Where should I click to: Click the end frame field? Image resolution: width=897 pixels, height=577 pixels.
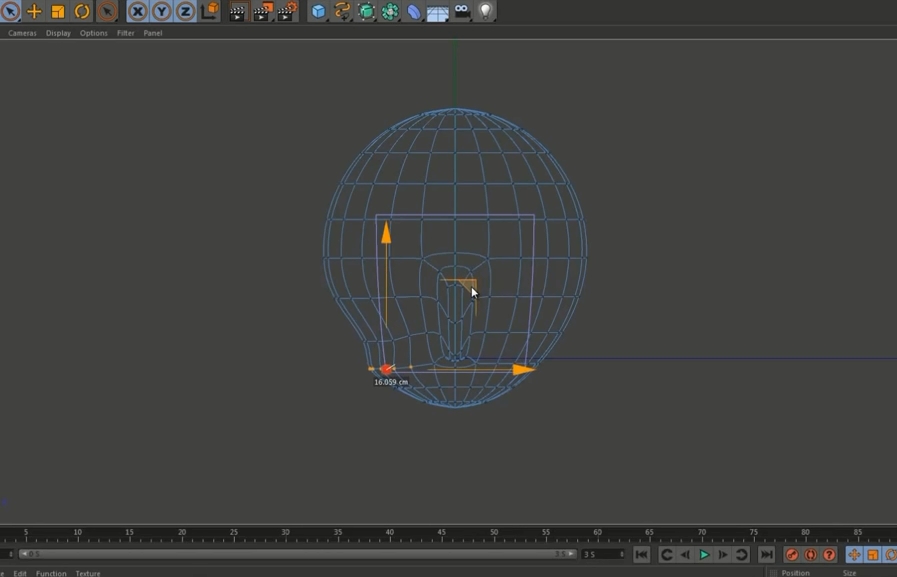[x=603, y=554]
